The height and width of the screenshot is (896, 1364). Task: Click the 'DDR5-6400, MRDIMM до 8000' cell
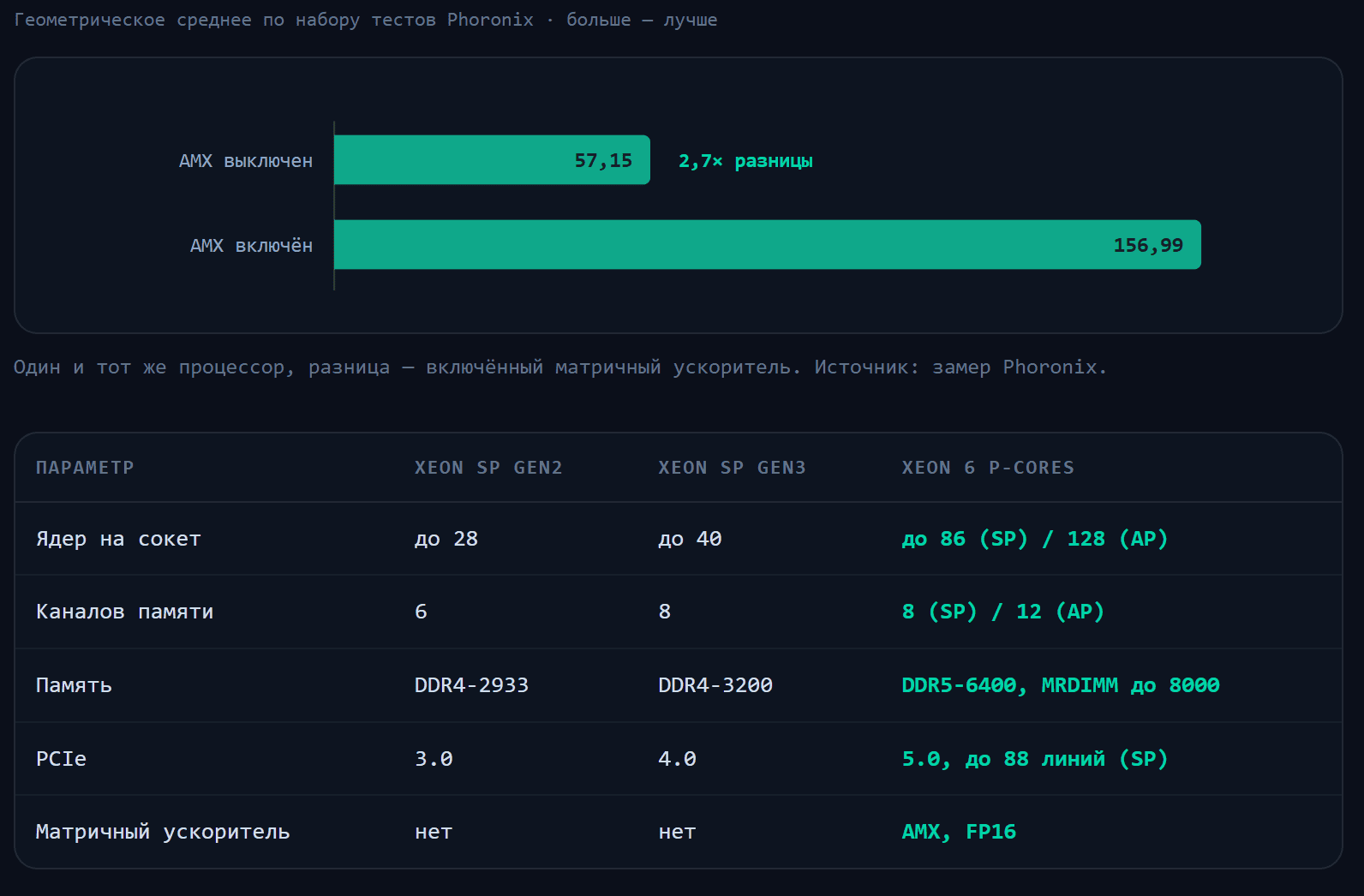click(1061, 685)
